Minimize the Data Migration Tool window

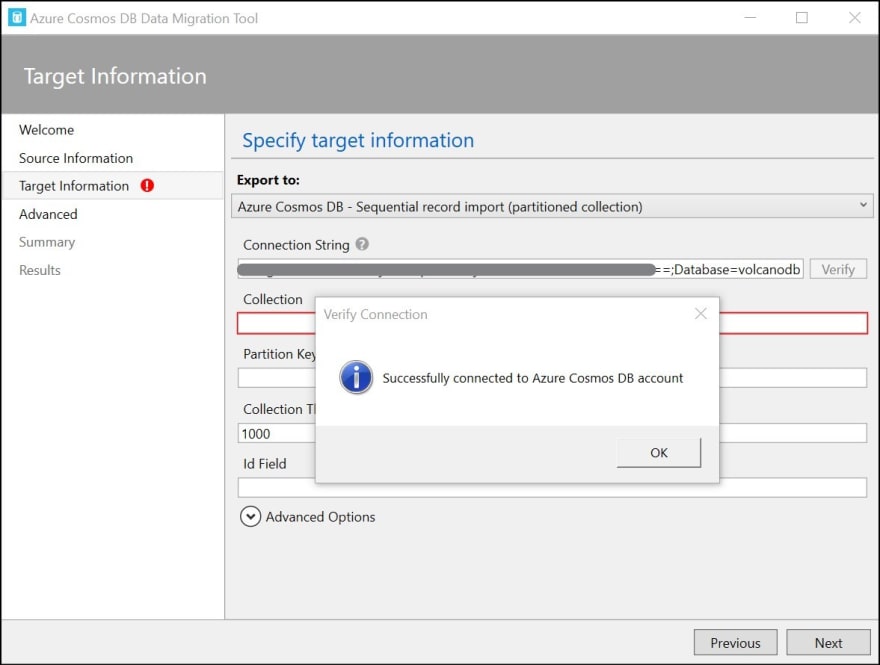tap(750, 18)
